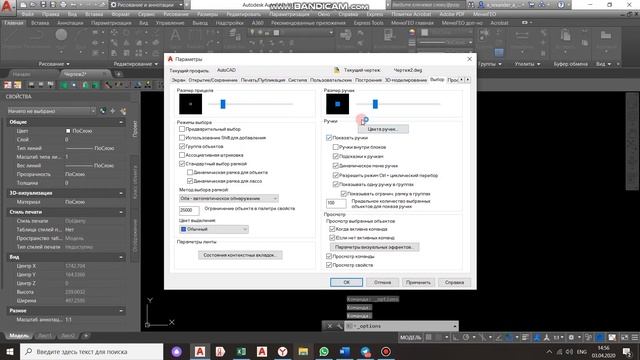640x360 pixels.
Task: Collapse the 3D-визуализация section
Action: (121, 193)
